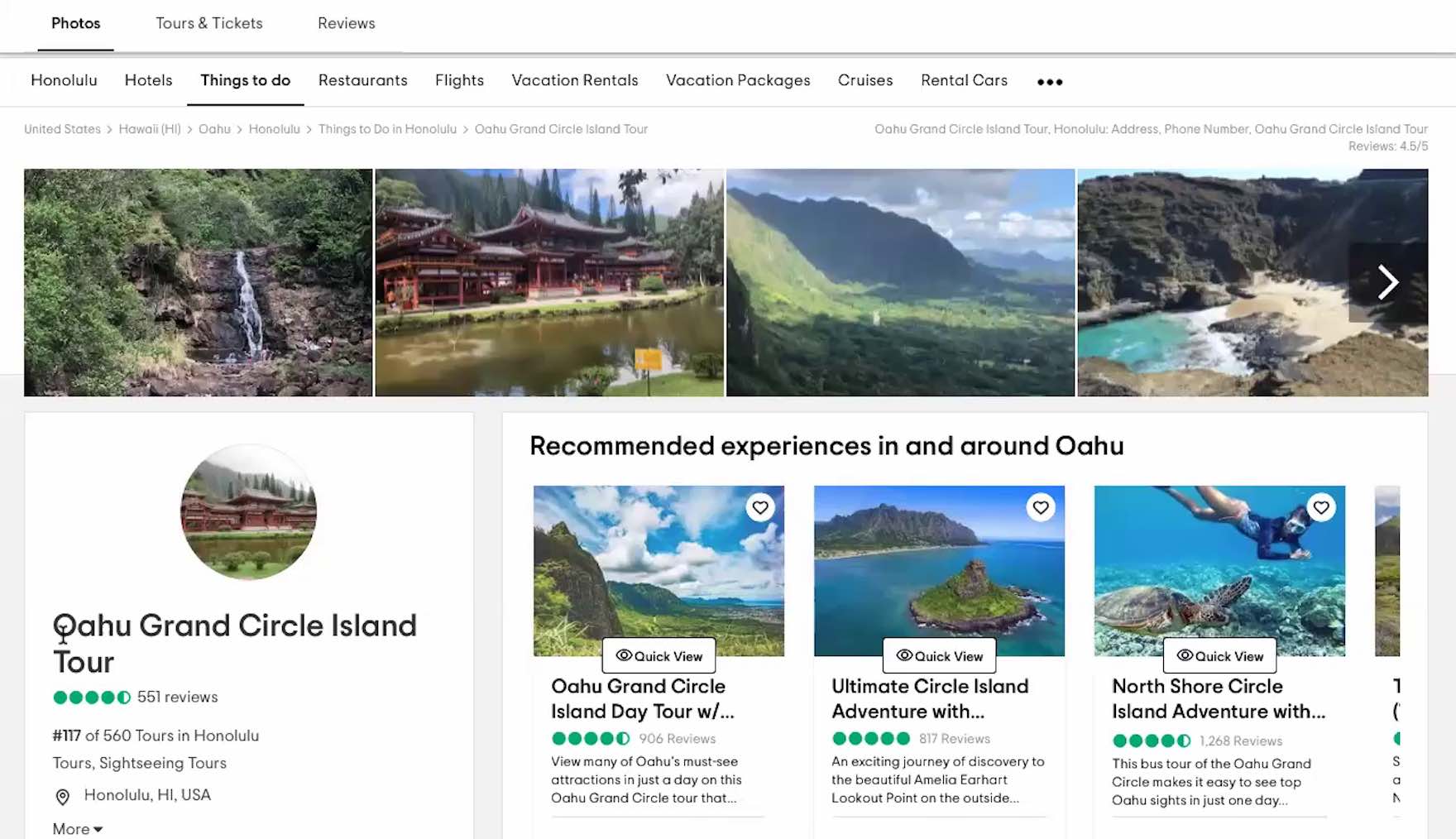Go to Vacation Rentals menu item
The height and width of the screenshot is (839, 1456).
(x=575, y=80)
